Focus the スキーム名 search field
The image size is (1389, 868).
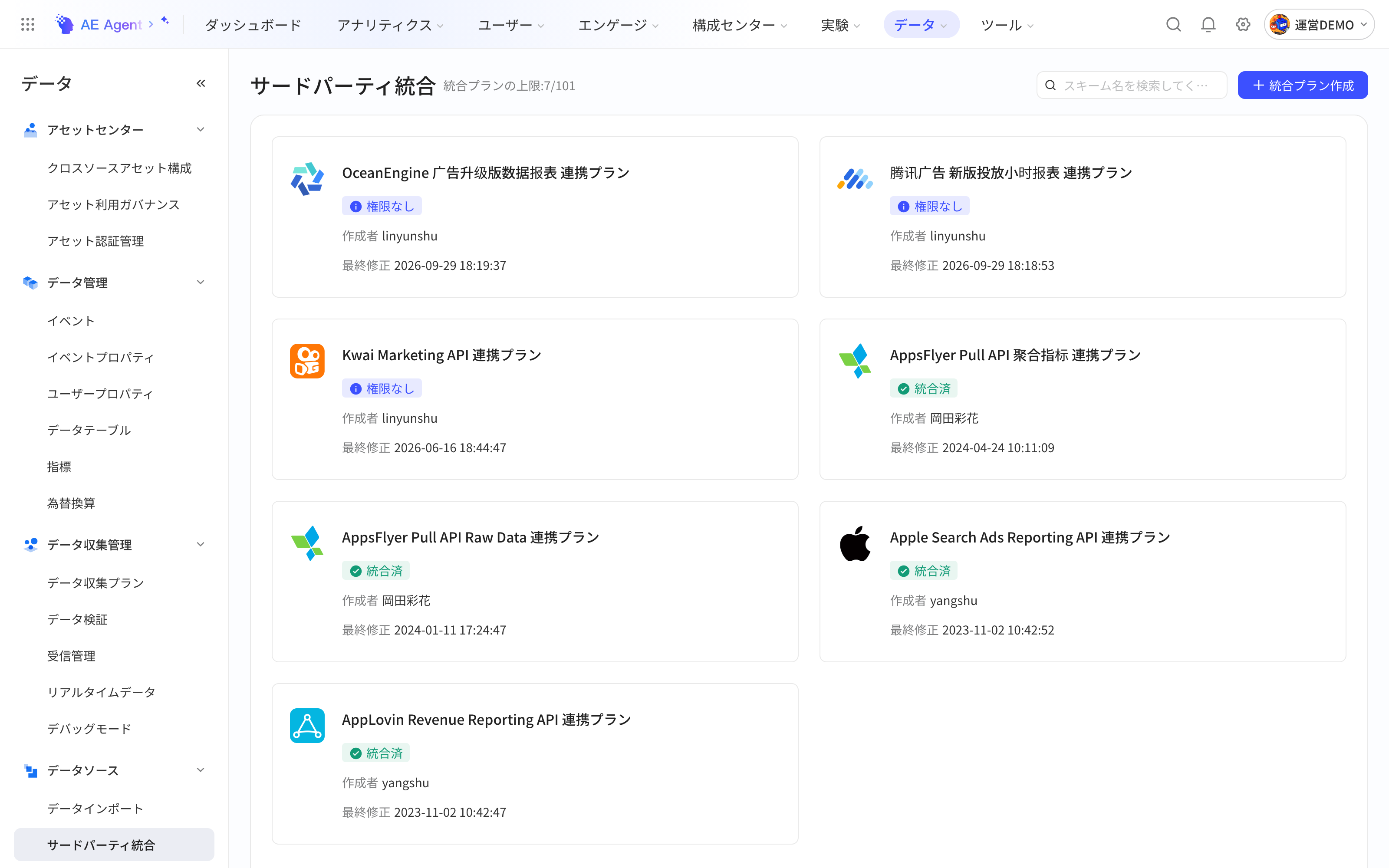click(1131, 85)
